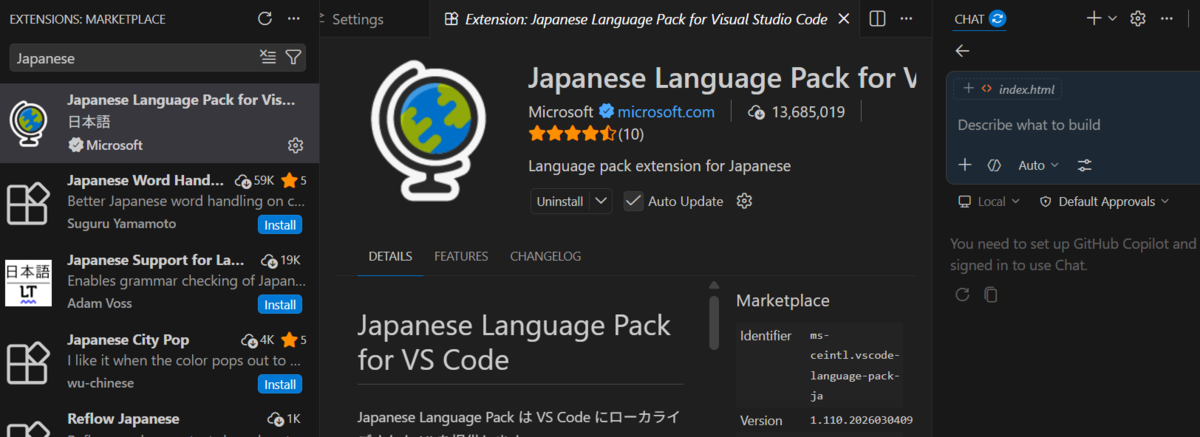Close the Japanese Language Pack extension tab
This screenshot has width=1200, height=437.
tap(844, 19)
